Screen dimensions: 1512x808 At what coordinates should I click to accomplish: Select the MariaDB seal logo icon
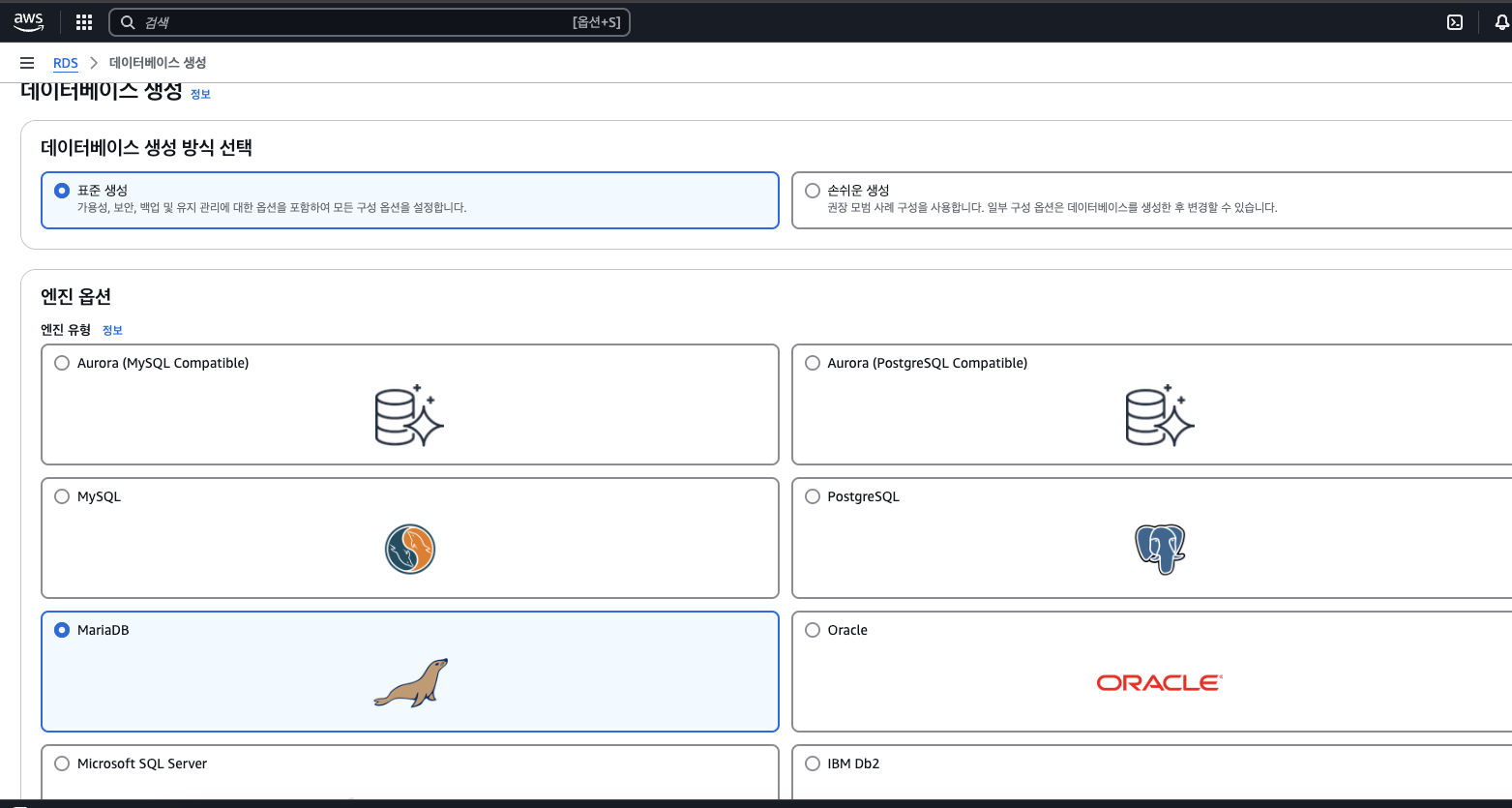point(410,683)
